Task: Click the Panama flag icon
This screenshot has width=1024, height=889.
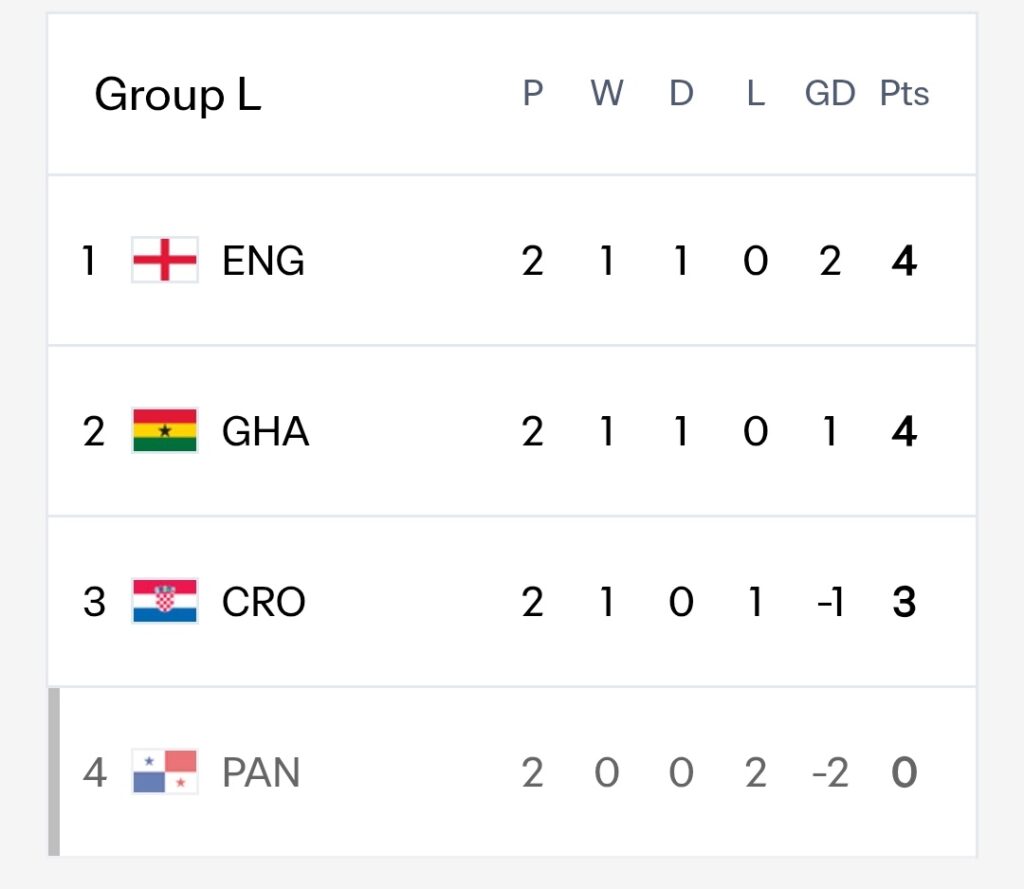Action: (x=165, y=771)
